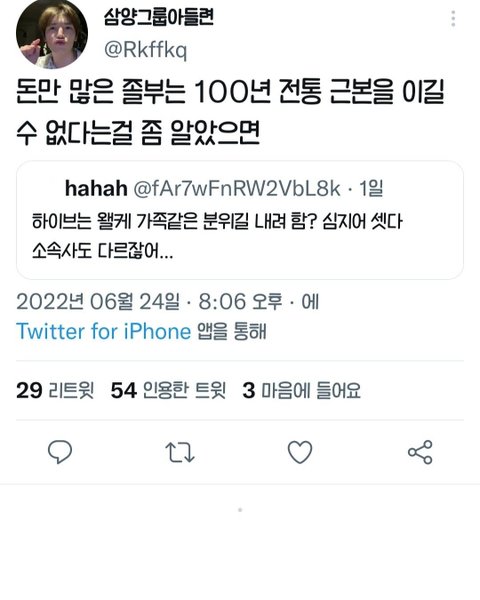Image resolution: width=480 pixels, height=600 pixels.
Task: View the 54 인용한 트윗 list
Action: pos(168,391)
